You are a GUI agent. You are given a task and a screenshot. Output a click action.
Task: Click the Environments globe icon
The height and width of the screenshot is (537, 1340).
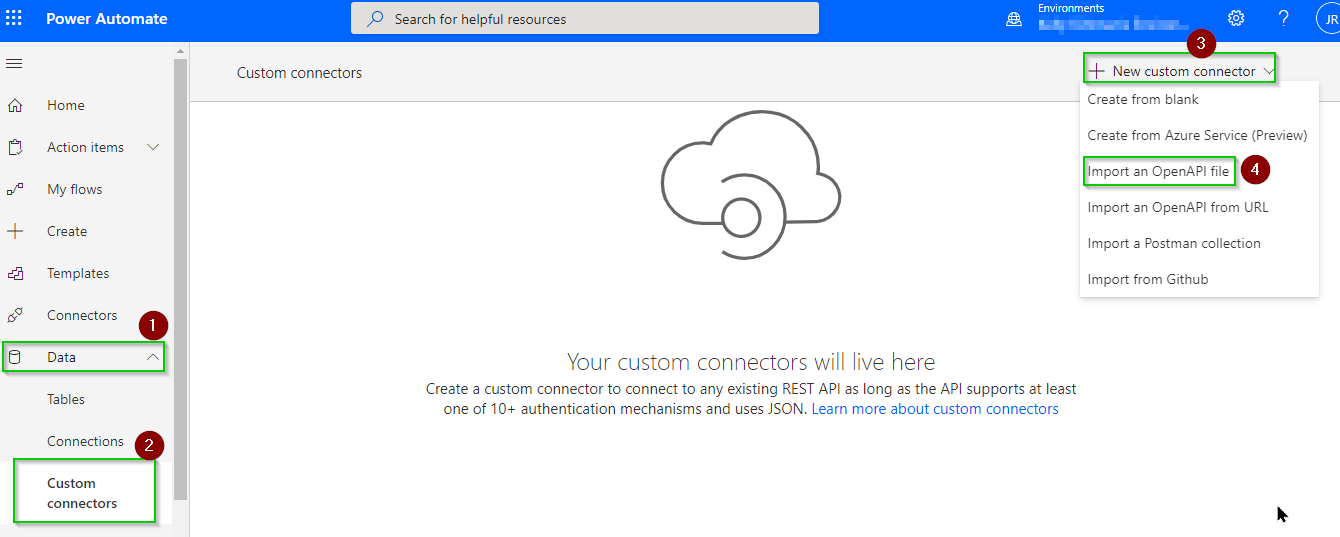pos(1014,19)
